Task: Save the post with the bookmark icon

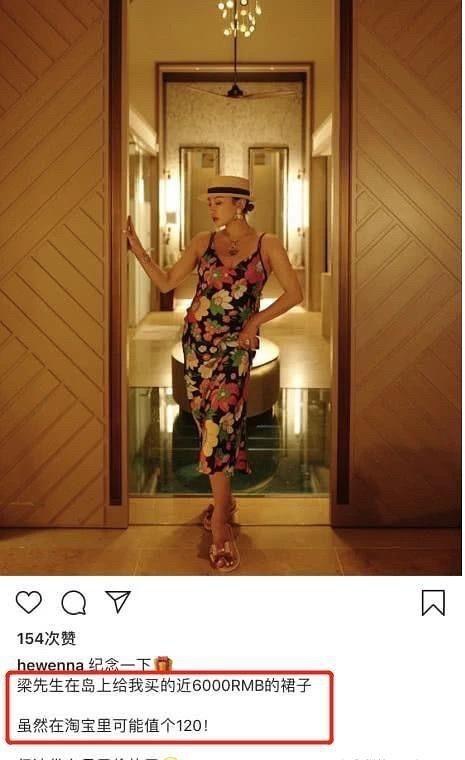Action: (433, 602)
